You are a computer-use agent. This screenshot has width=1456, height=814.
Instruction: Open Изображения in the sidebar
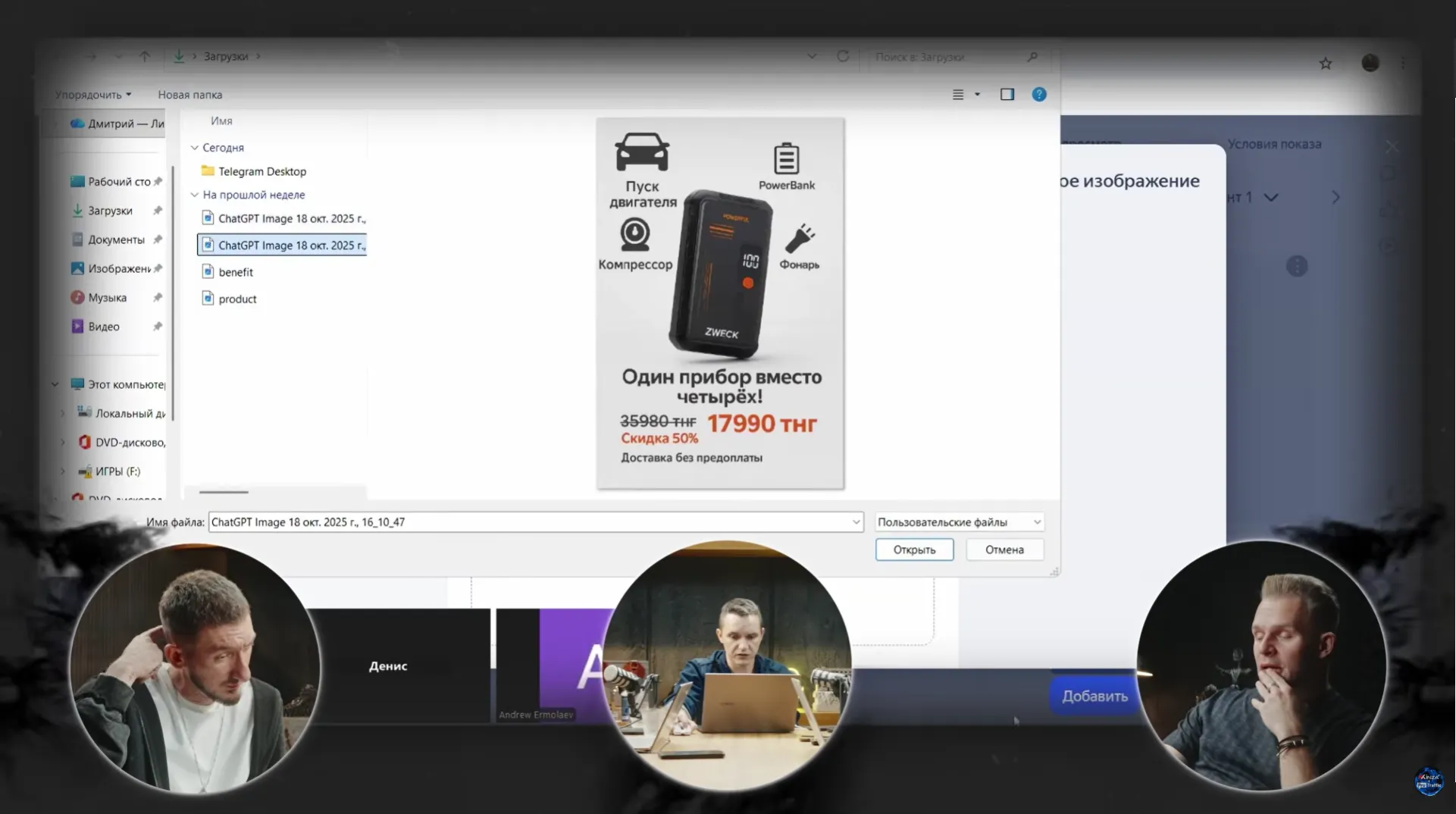pos(120,268)
